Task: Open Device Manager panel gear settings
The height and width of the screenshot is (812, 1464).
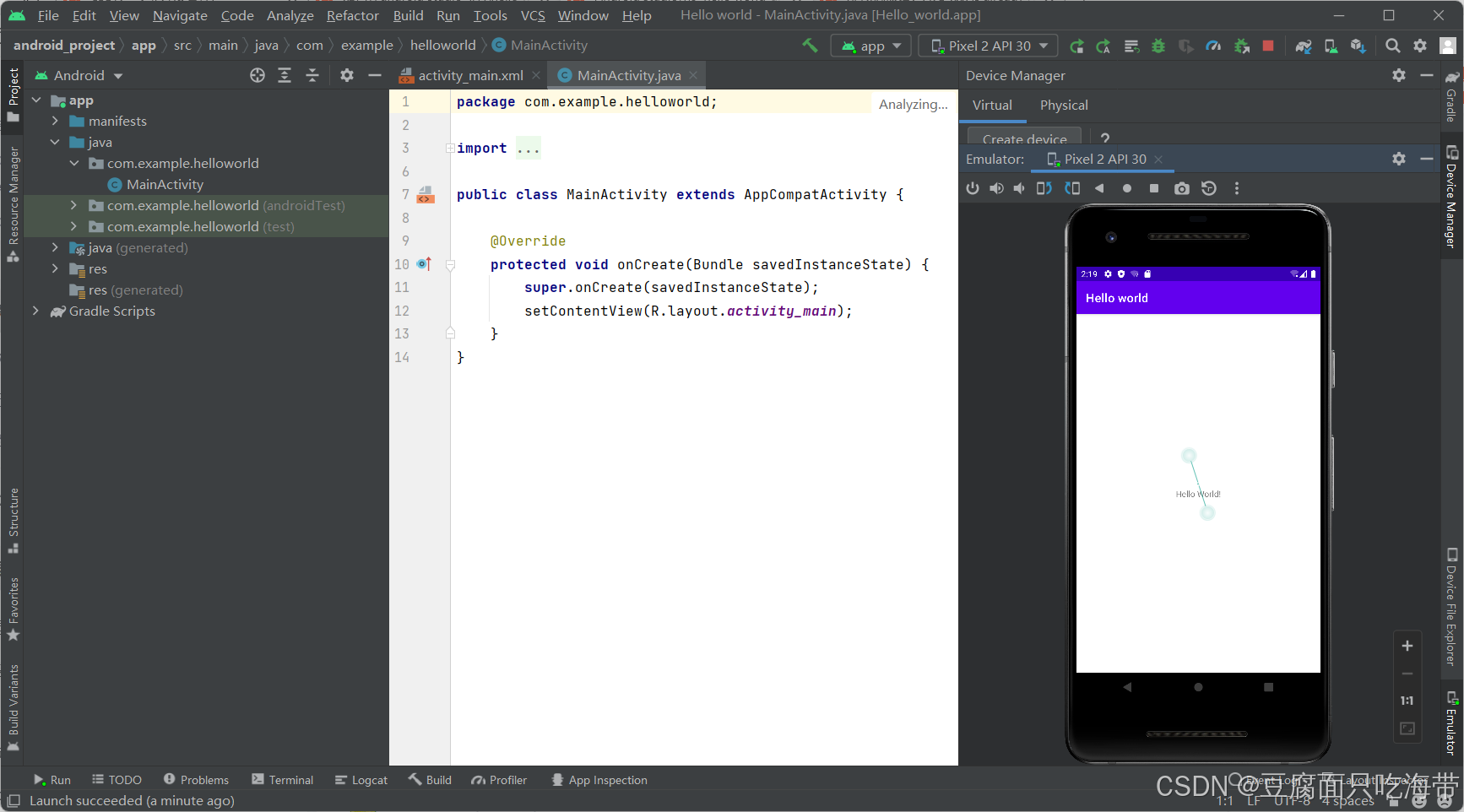Action: point(1399,75)
